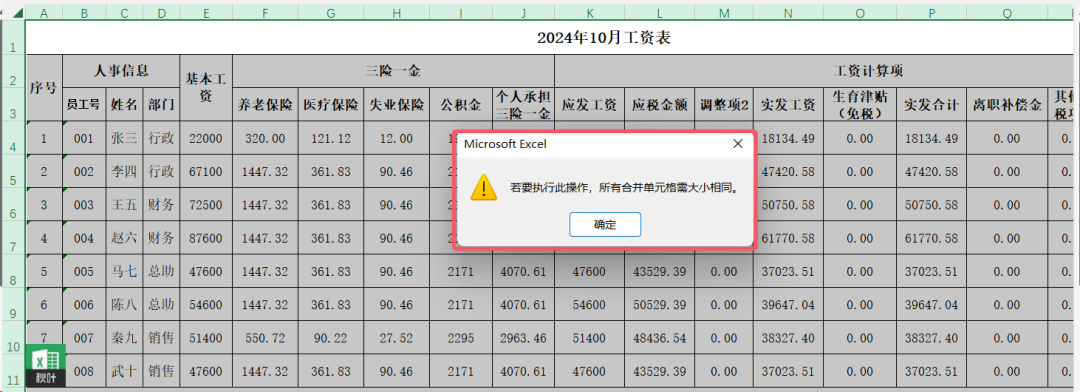Select the 应税金额 header cell
The width and height of the screenshot is (1080, 392).
[660, 105]
